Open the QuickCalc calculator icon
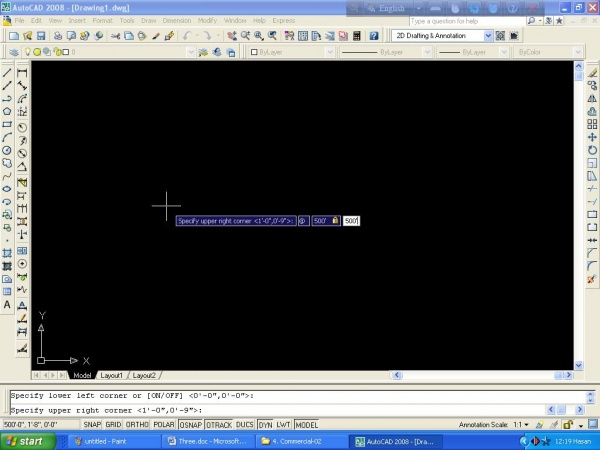This screenshot has height=450, width=600. pos(357,36)
